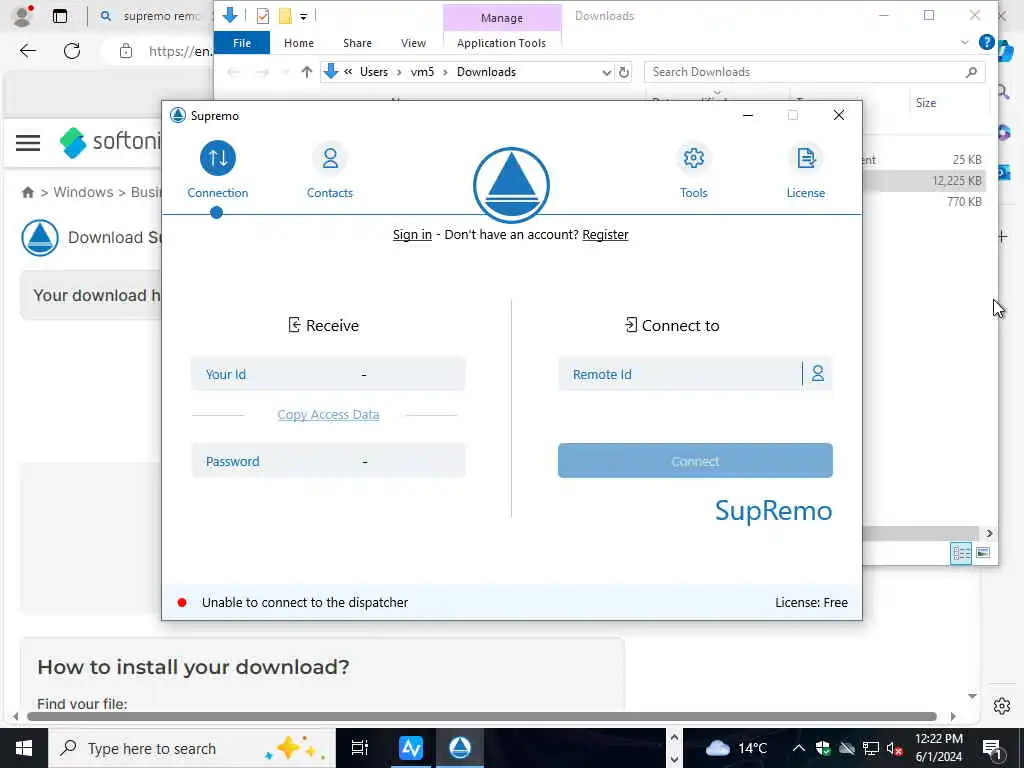The width and height of the screenshot is (1024, 768).
Task: Select the file row sized 12,225 KB
Action: (924, 181)
